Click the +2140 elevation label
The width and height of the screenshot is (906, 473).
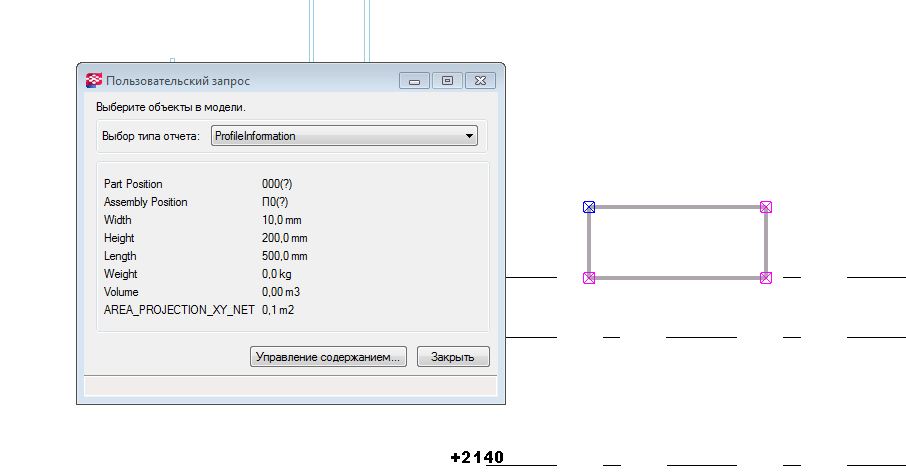point(477,458)
